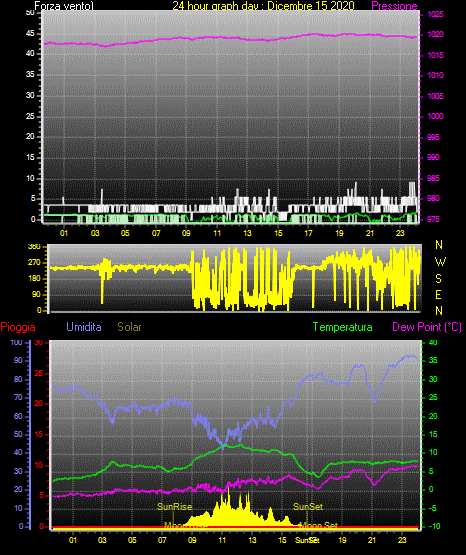Click the green temperature axis value 40
466x555 pixels.
tap(433, 342)
